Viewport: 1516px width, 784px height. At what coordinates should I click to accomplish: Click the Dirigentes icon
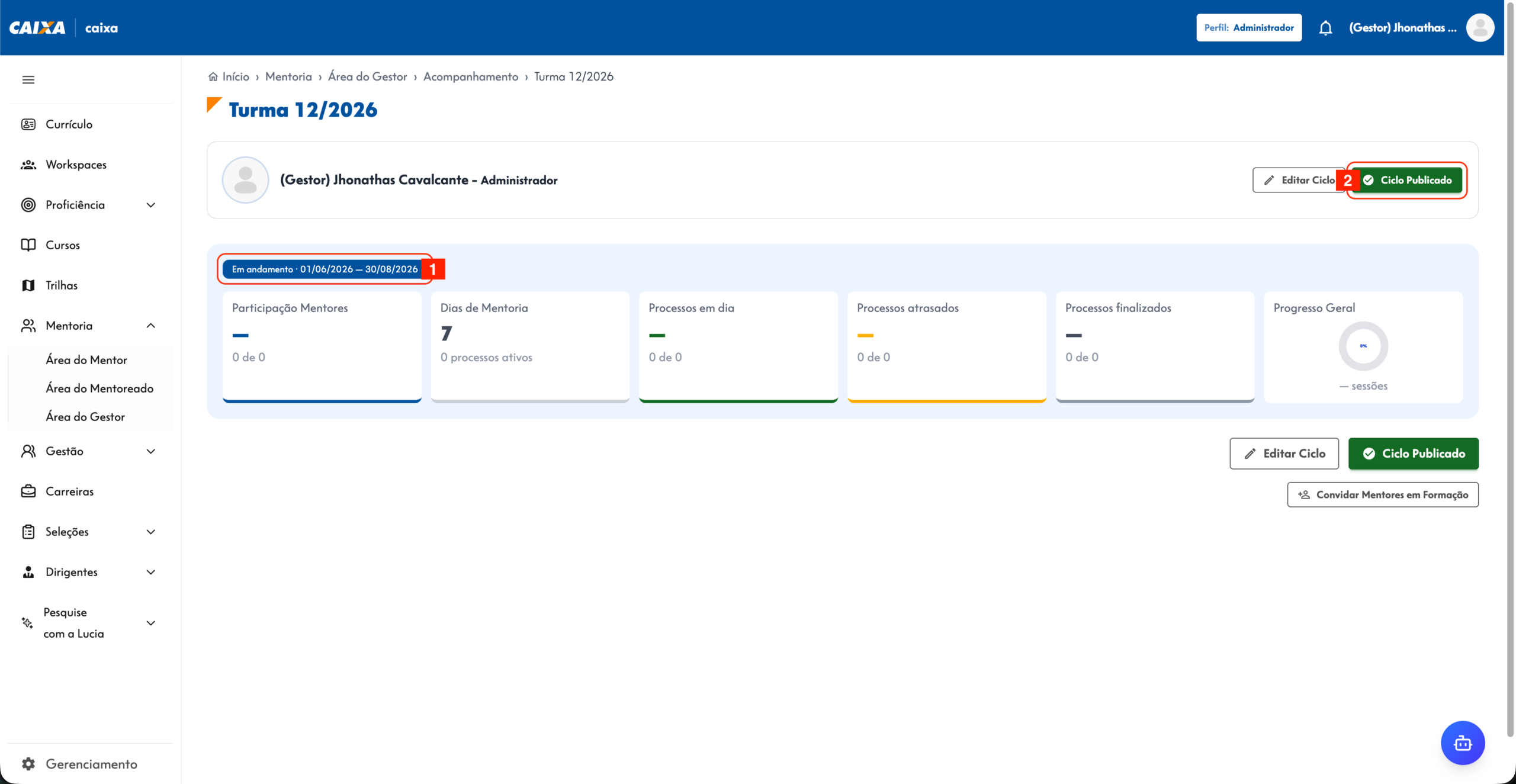[x=28, y=572]
